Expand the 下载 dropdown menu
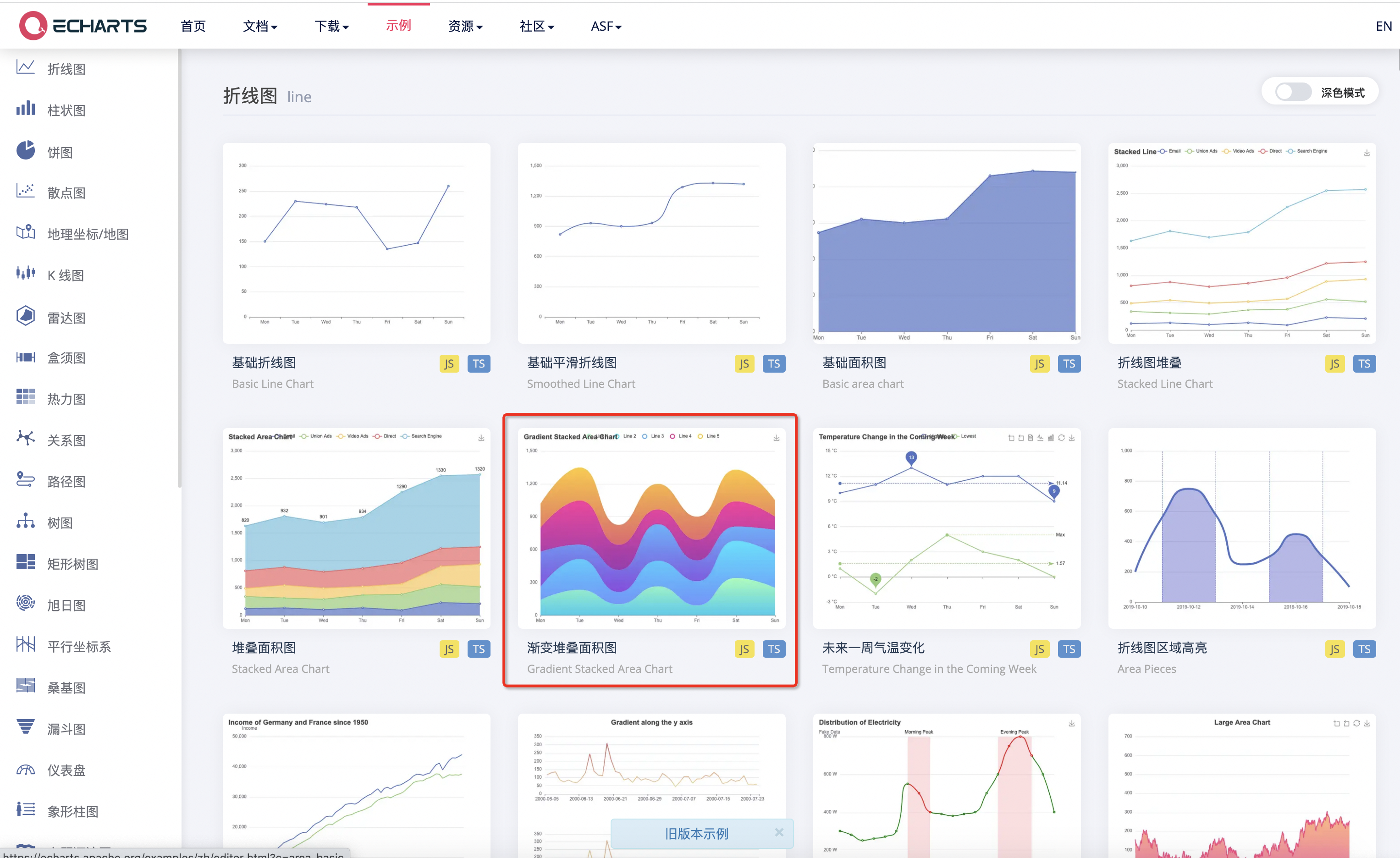 click(x=331, y=26)
